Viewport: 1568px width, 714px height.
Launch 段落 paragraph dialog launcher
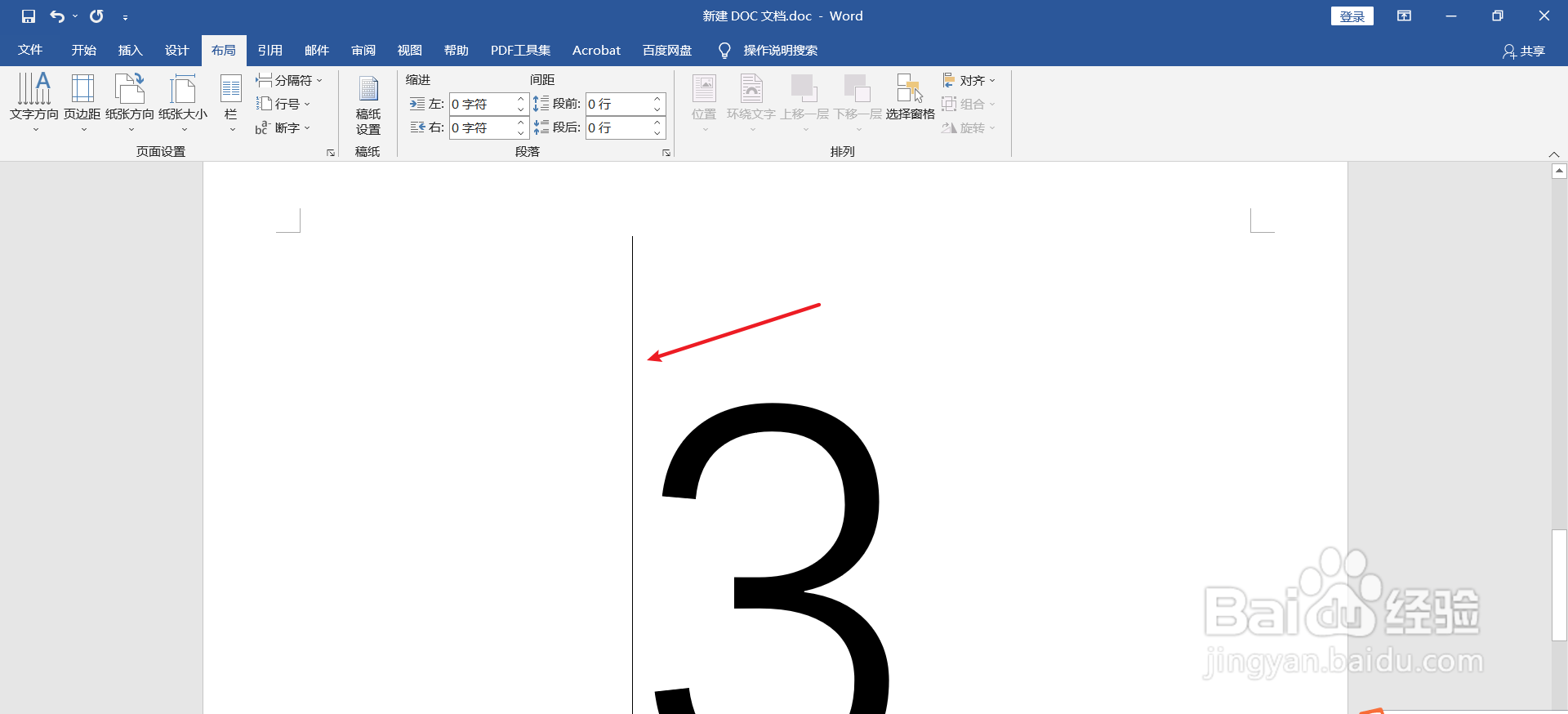(x=666, y=153)
